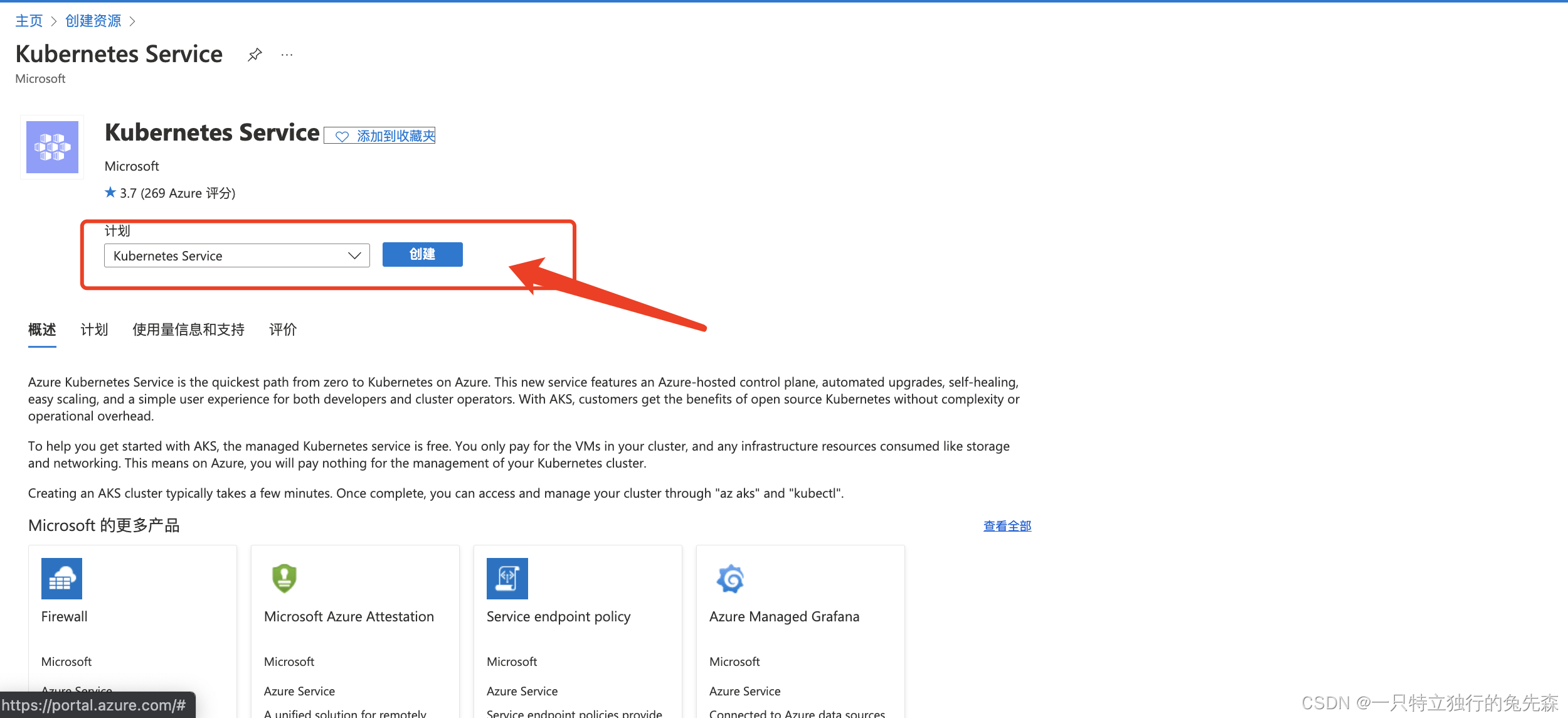Click the 3.7 (269 Azure 评分) rating text
Image resolution: width=1568 pixels, height=718 pixels.
pyautogui.click(x=177, y=193)
